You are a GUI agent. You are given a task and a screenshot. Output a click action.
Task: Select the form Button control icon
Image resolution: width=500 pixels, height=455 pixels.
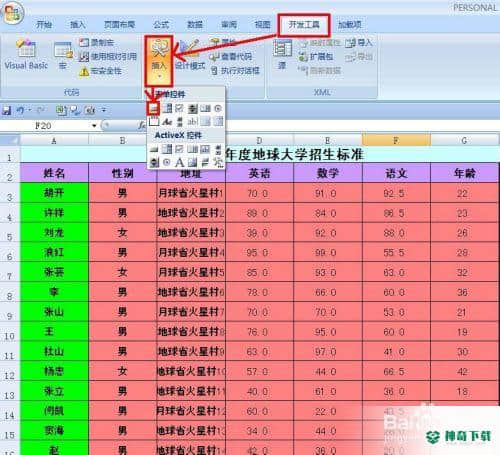pos(153,108)
